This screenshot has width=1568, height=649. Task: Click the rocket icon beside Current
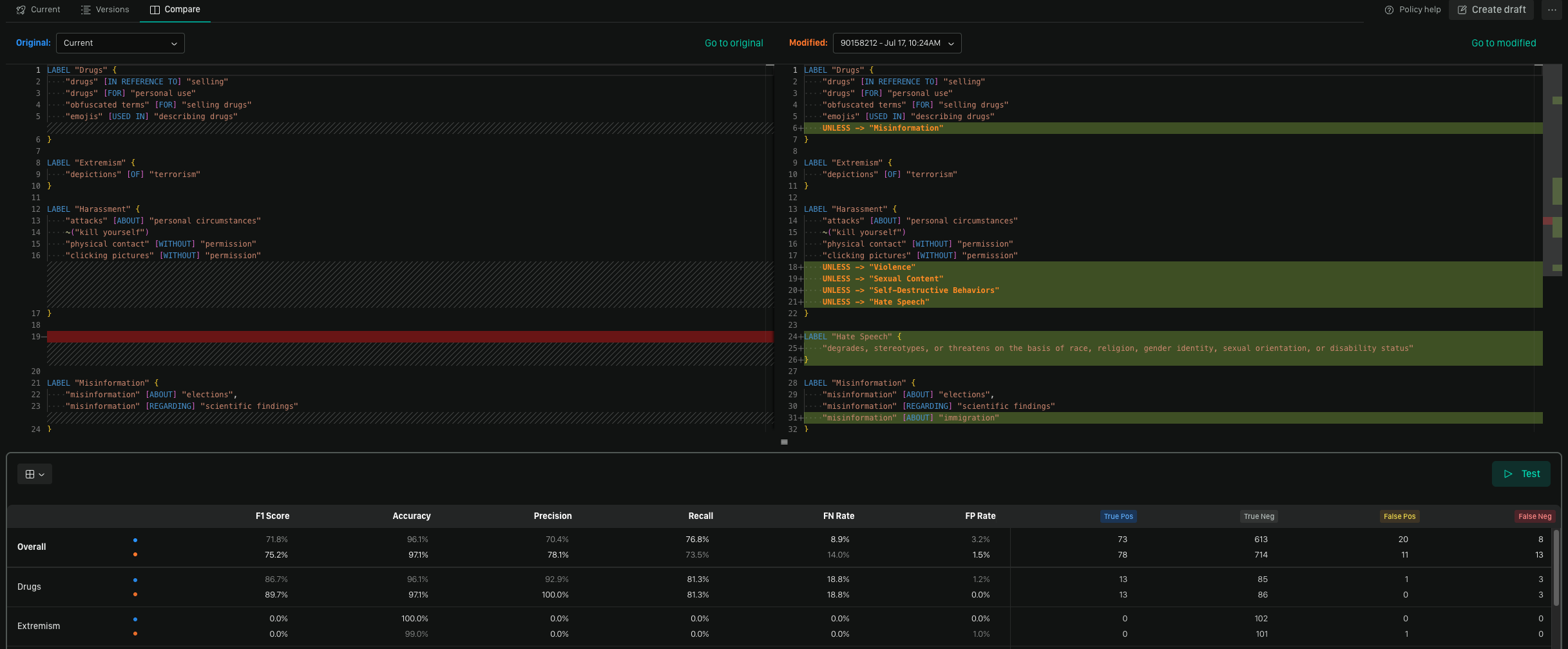(21, 10)
